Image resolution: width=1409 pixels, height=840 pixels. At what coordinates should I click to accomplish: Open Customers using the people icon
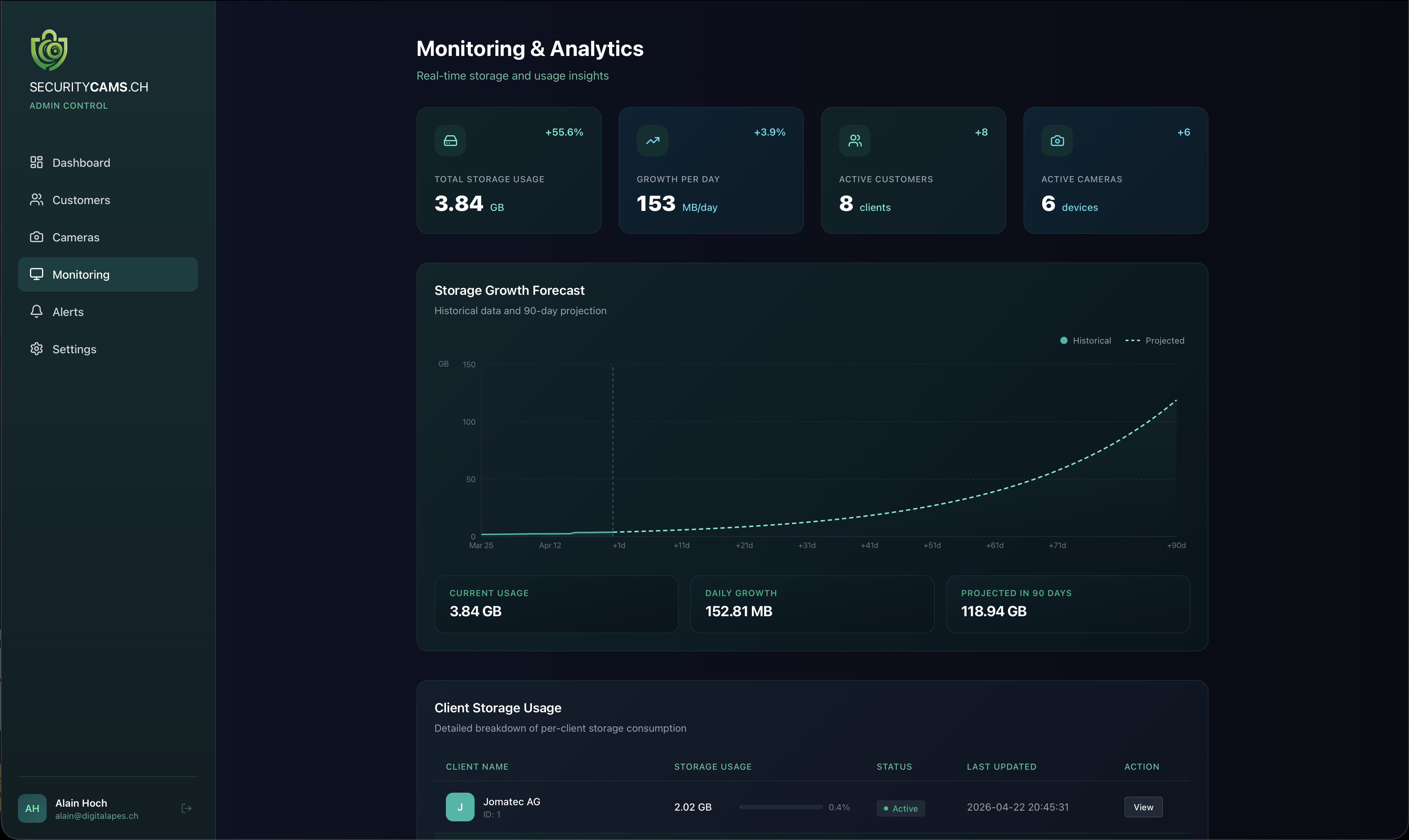36,200
